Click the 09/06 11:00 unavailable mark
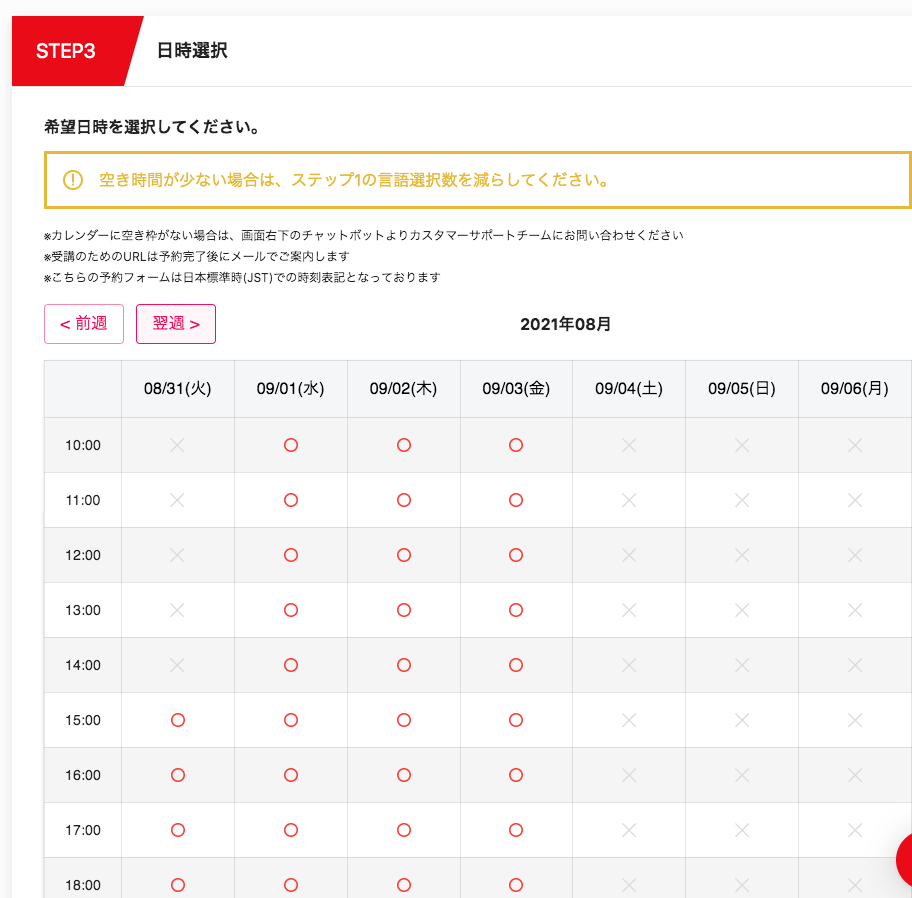The height and width of the screenshot is (898, 912). tap(855, 500)
